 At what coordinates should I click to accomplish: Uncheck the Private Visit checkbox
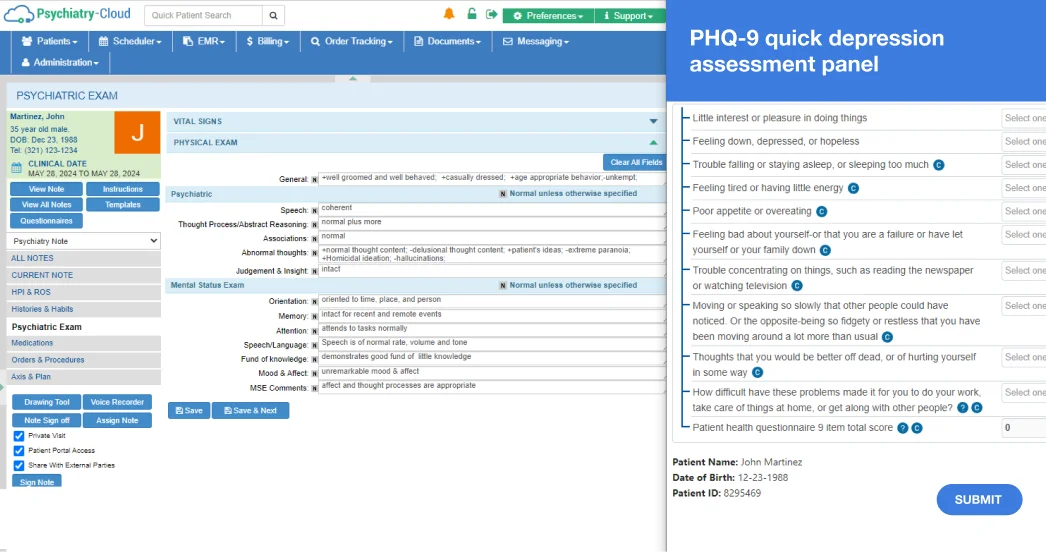coord(19,436)
